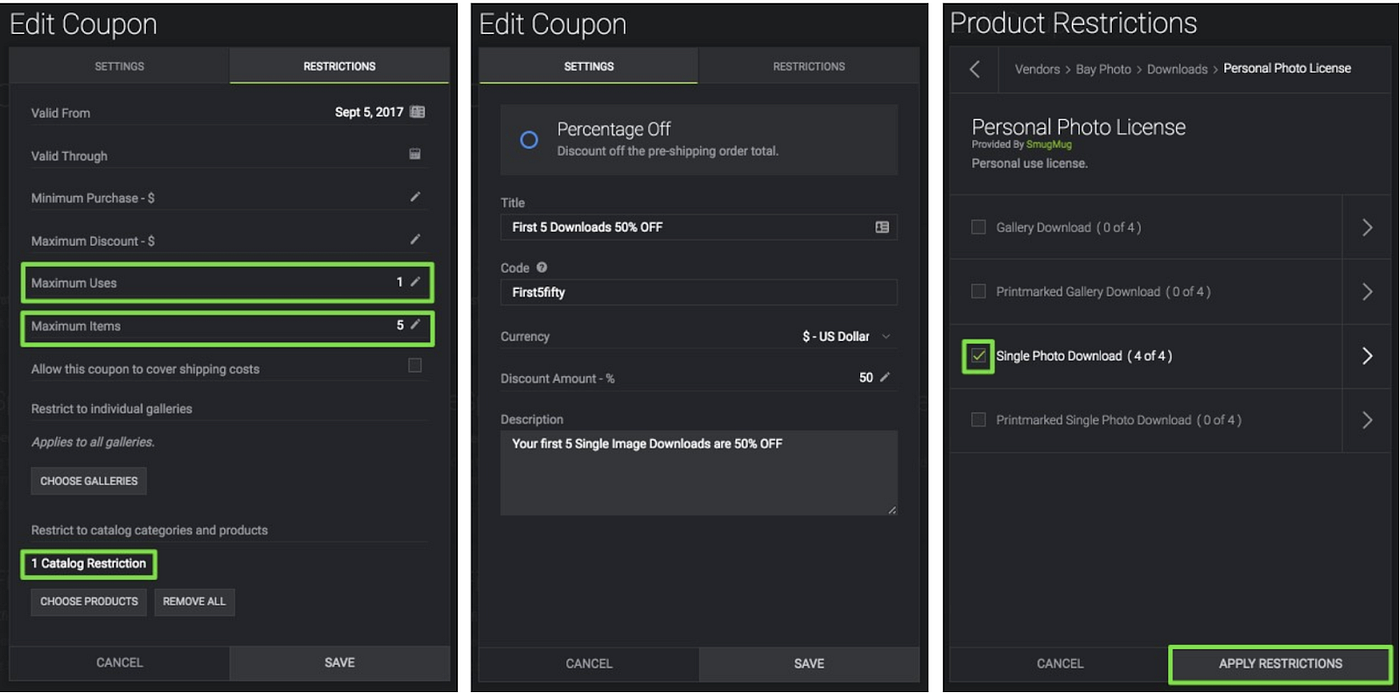
Task: Open the Valid From calendar picker
Action: click(x=418, y=112)
